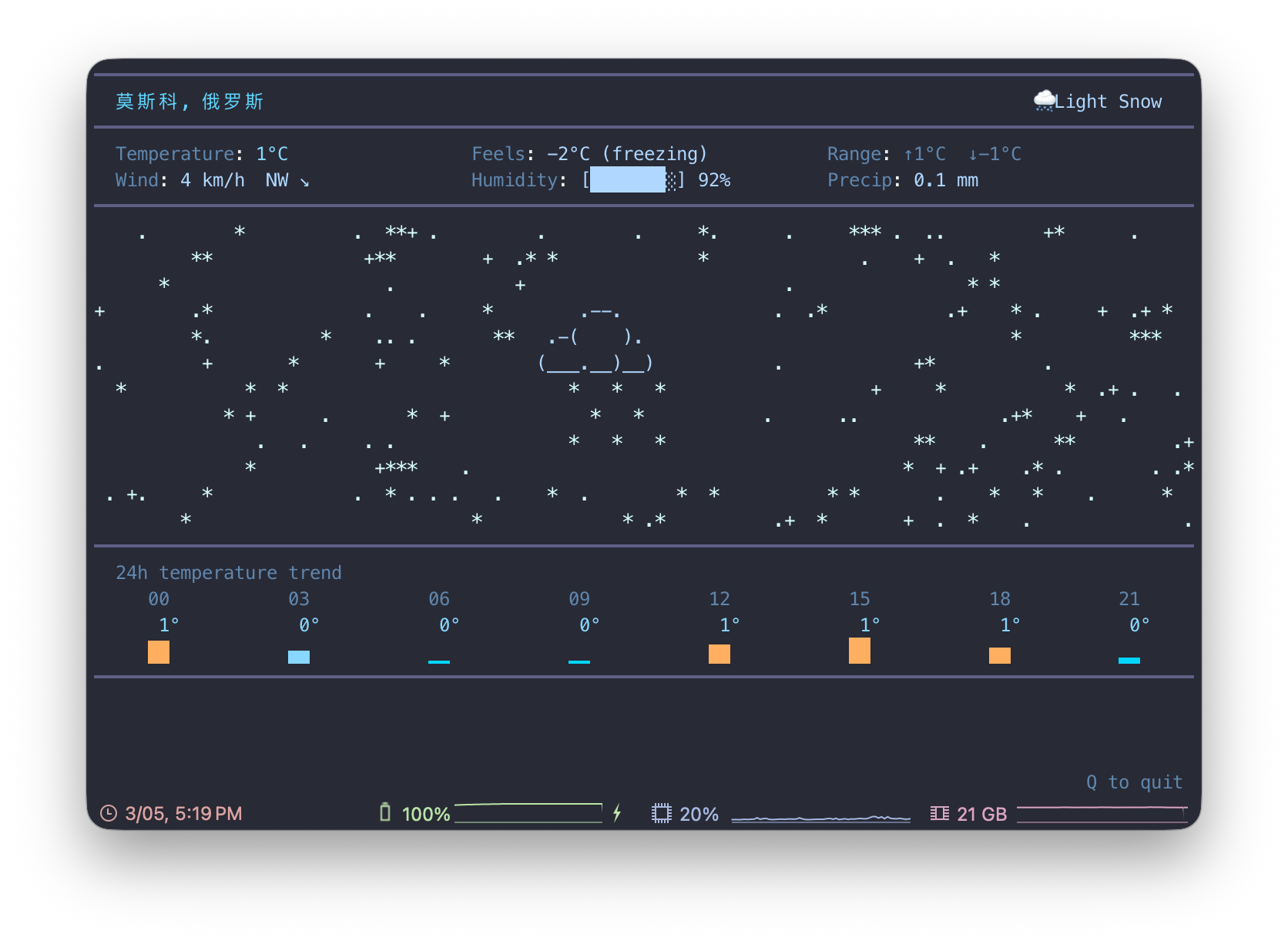Click the cyan bar for hour 06

439,661
